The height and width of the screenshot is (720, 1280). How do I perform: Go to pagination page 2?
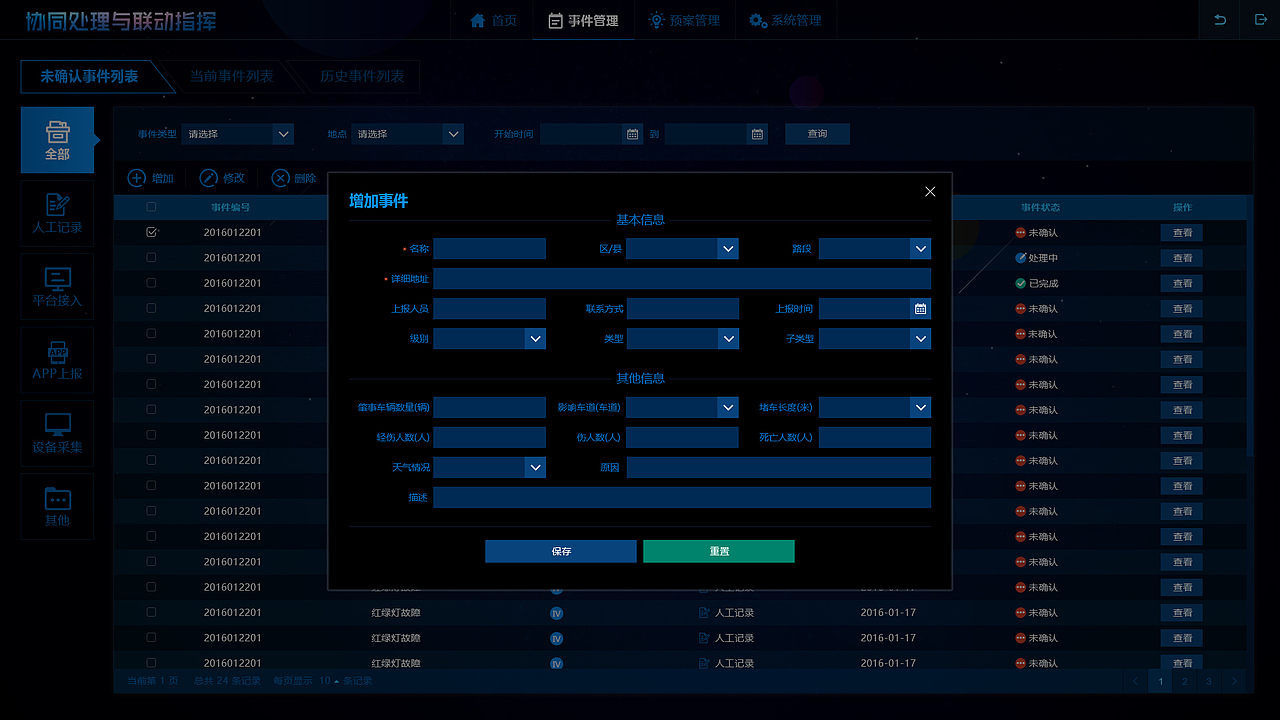[x=1185, y=681]
